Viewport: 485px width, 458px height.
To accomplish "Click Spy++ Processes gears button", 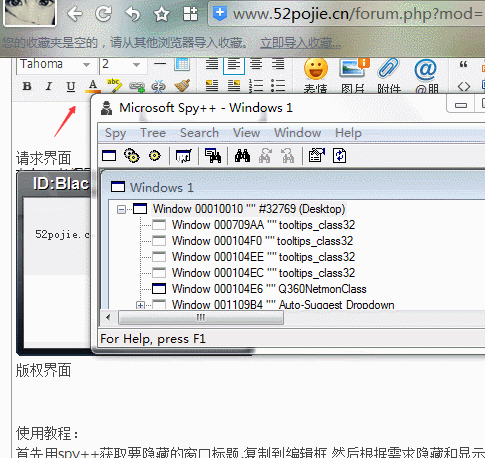I will click(132, 156).
